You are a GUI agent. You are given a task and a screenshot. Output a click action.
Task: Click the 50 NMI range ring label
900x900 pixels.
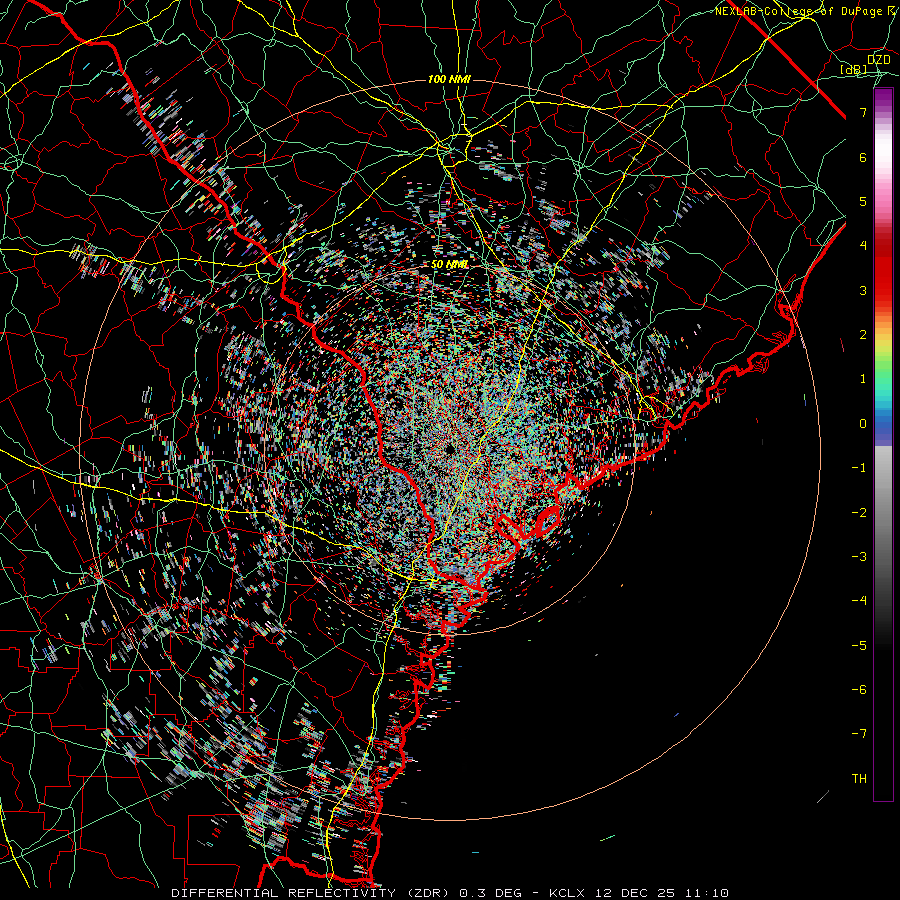[449, 264]
